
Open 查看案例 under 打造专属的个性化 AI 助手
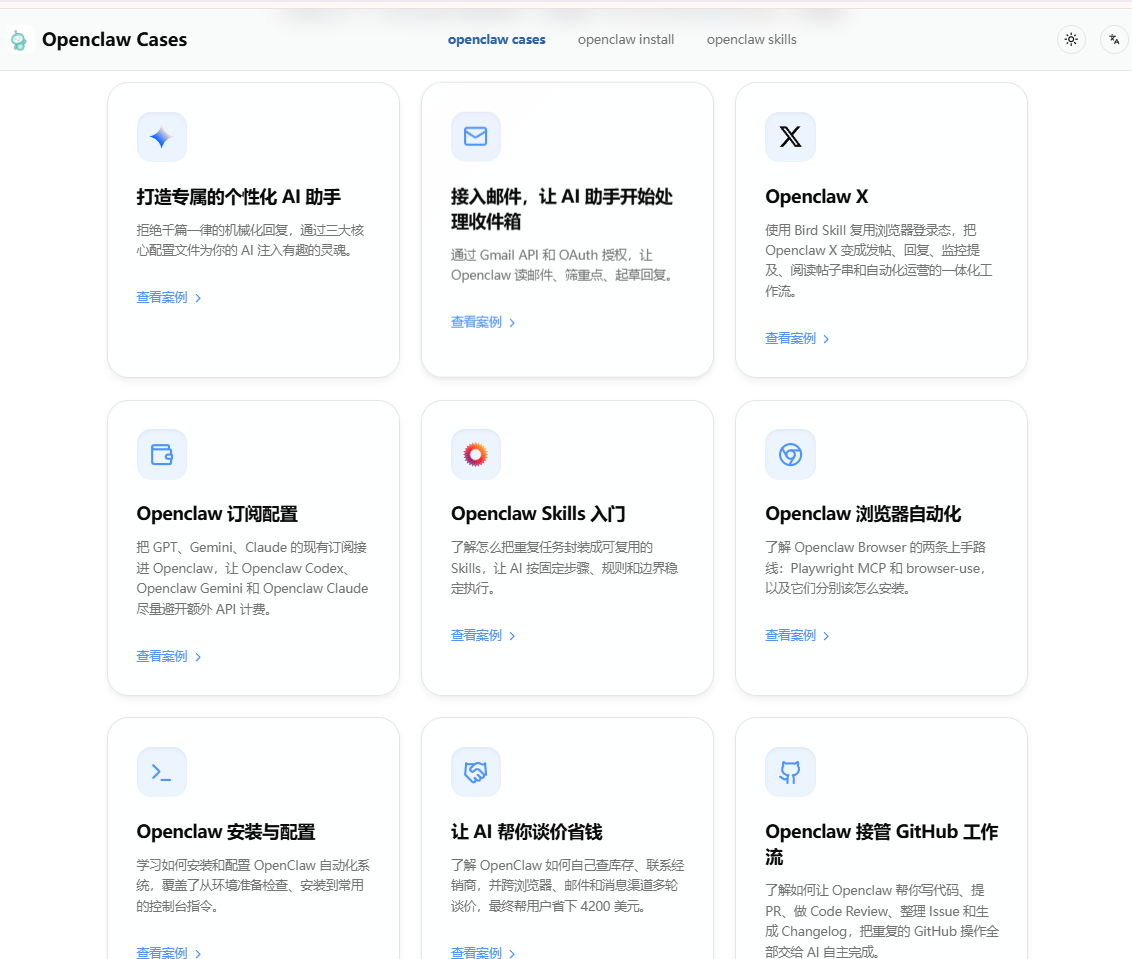coord(162,298)
